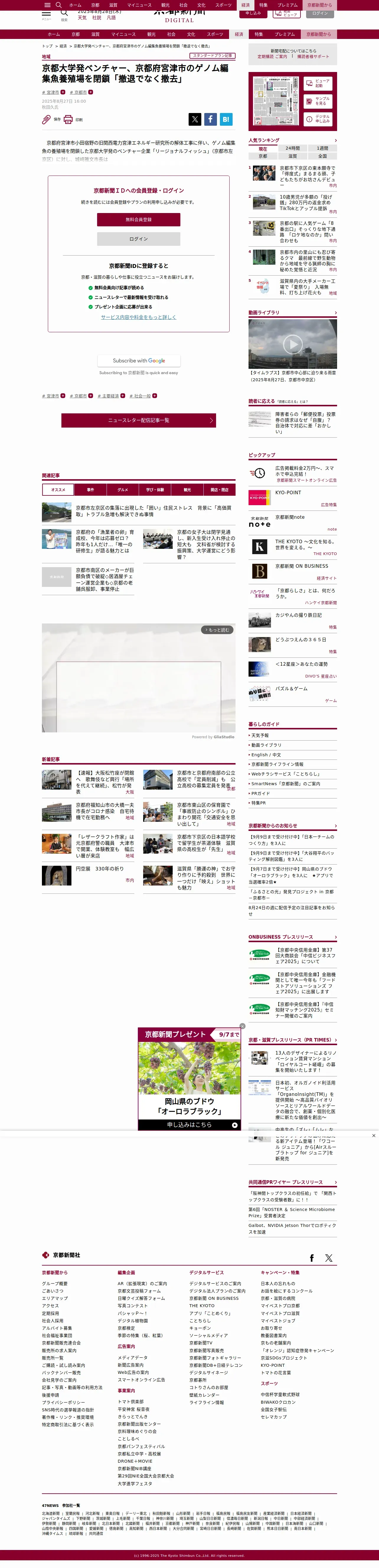Click plus icon beside 主要経済 tag
Screen dimensions: 379x1568
[123, 396]
